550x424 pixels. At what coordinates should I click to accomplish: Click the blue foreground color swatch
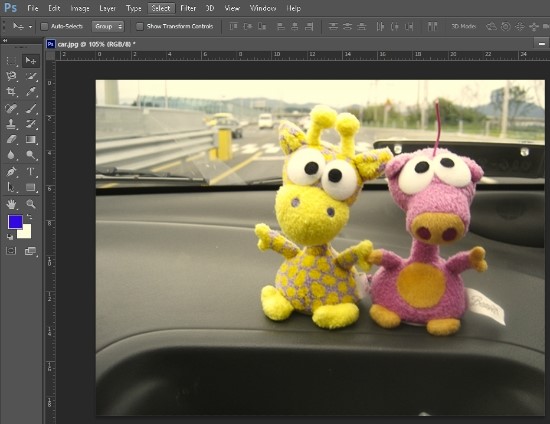pyautogui.click(x=15, y=222)
